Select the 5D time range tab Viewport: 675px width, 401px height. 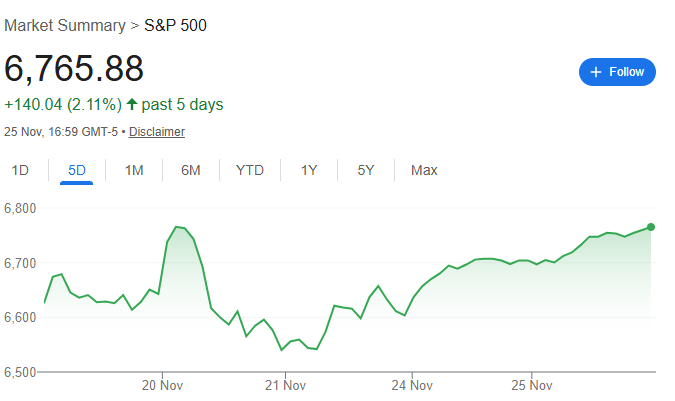pos(77,170)
